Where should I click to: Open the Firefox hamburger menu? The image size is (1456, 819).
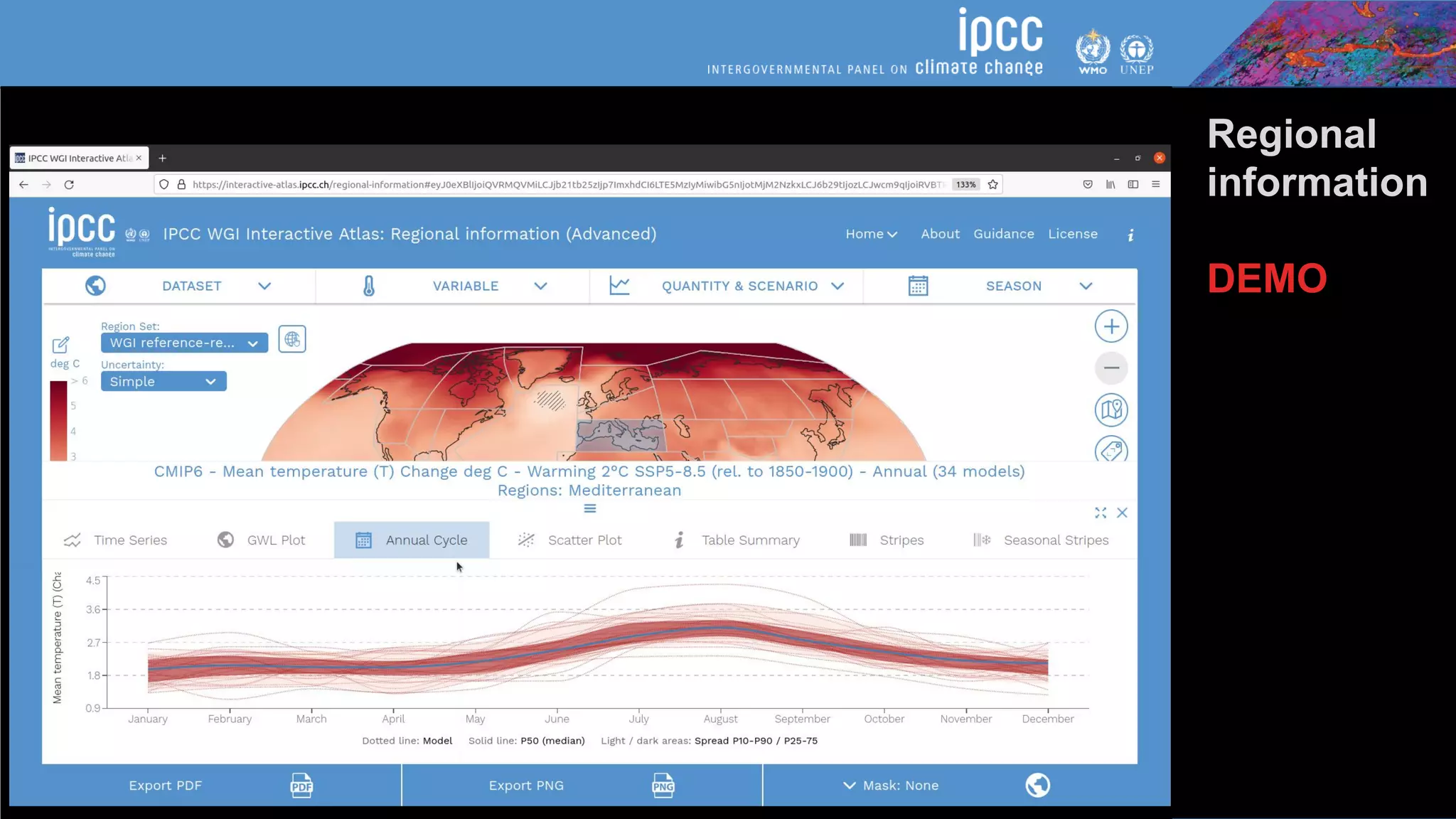(1156, 184)
